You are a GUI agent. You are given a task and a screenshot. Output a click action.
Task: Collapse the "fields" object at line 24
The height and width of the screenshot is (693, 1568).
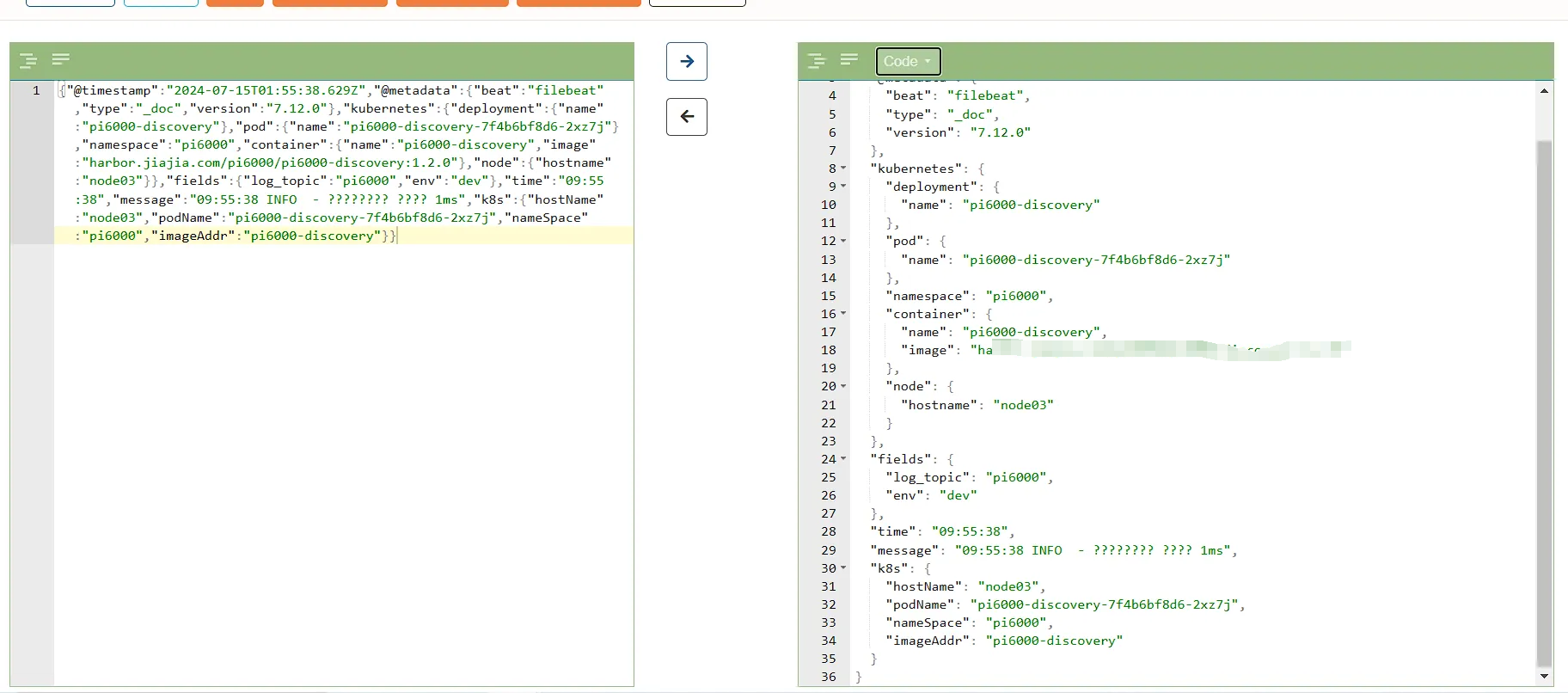843,459
